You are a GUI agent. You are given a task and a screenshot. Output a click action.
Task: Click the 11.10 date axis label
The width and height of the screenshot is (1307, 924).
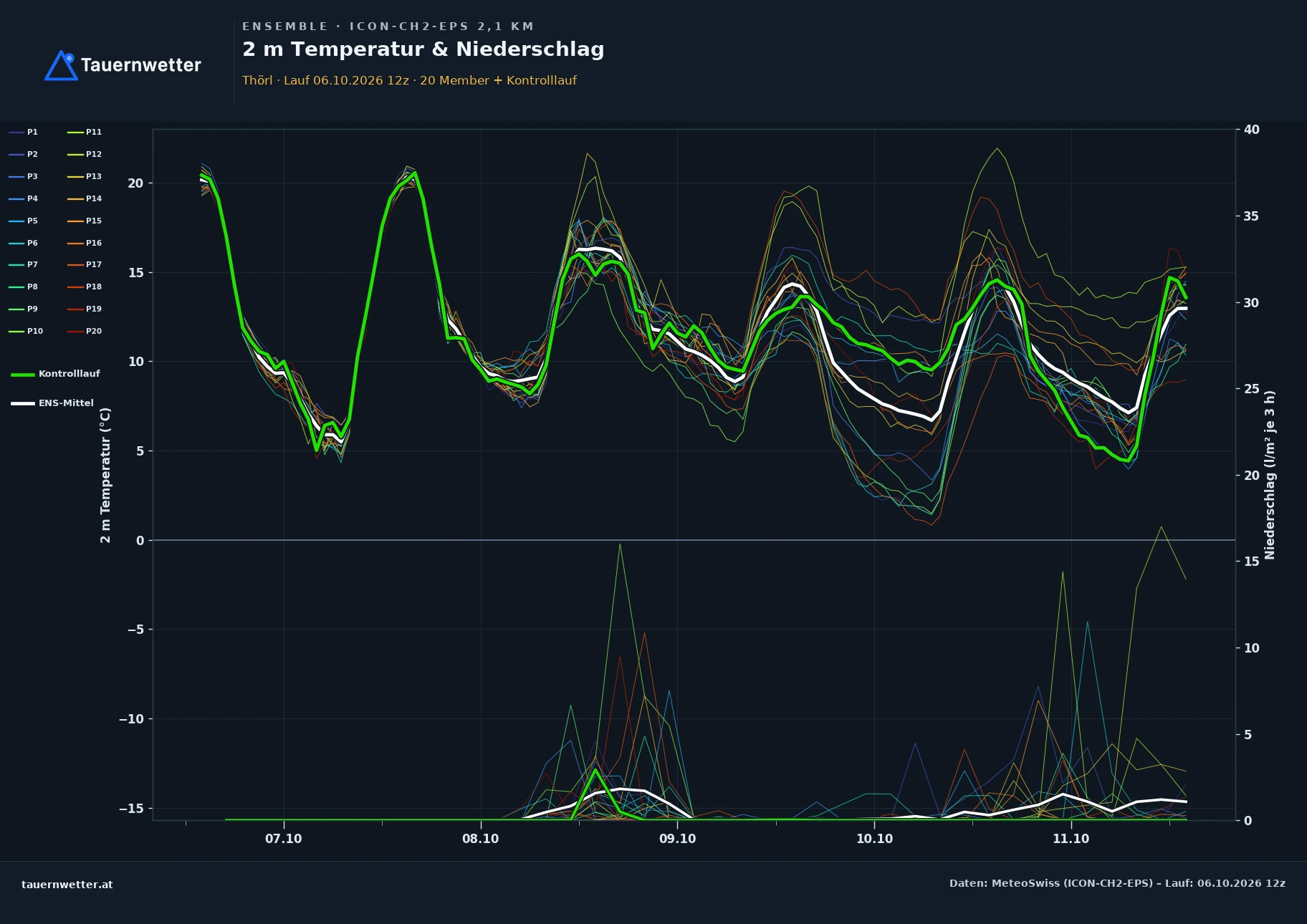pyautogui.click(x=1071, y=839)
